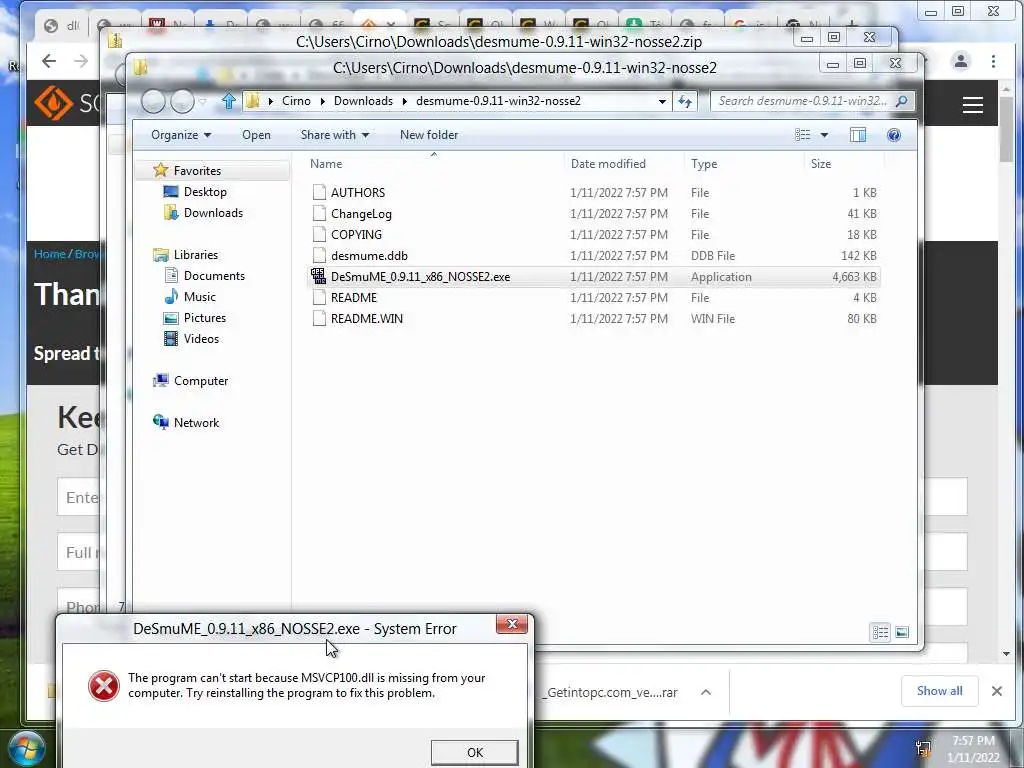
Task: Click the refresh icon beside address bar
Action: pyautogui.click(x=684, y=101)
